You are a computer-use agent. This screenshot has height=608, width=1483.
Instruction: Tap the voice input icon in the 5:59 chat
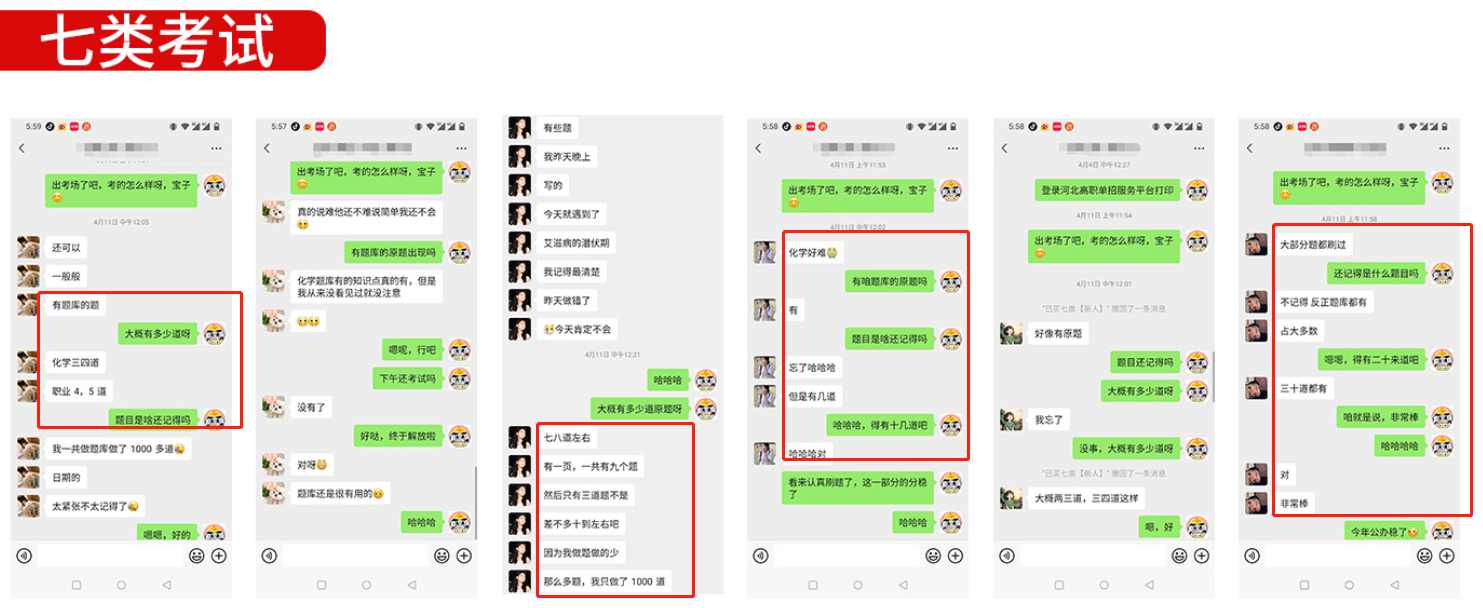24,555
